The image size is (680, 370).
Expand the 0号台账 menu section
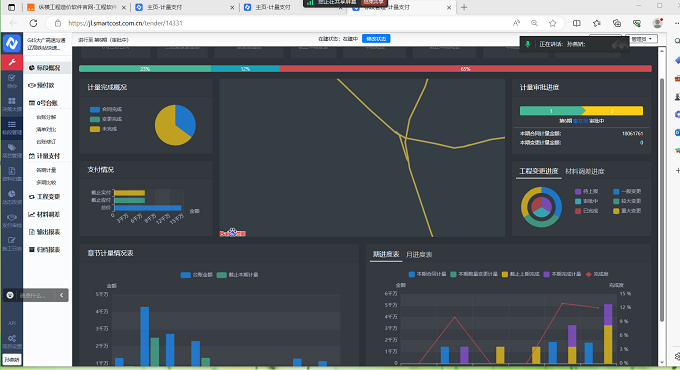point(47,103)
